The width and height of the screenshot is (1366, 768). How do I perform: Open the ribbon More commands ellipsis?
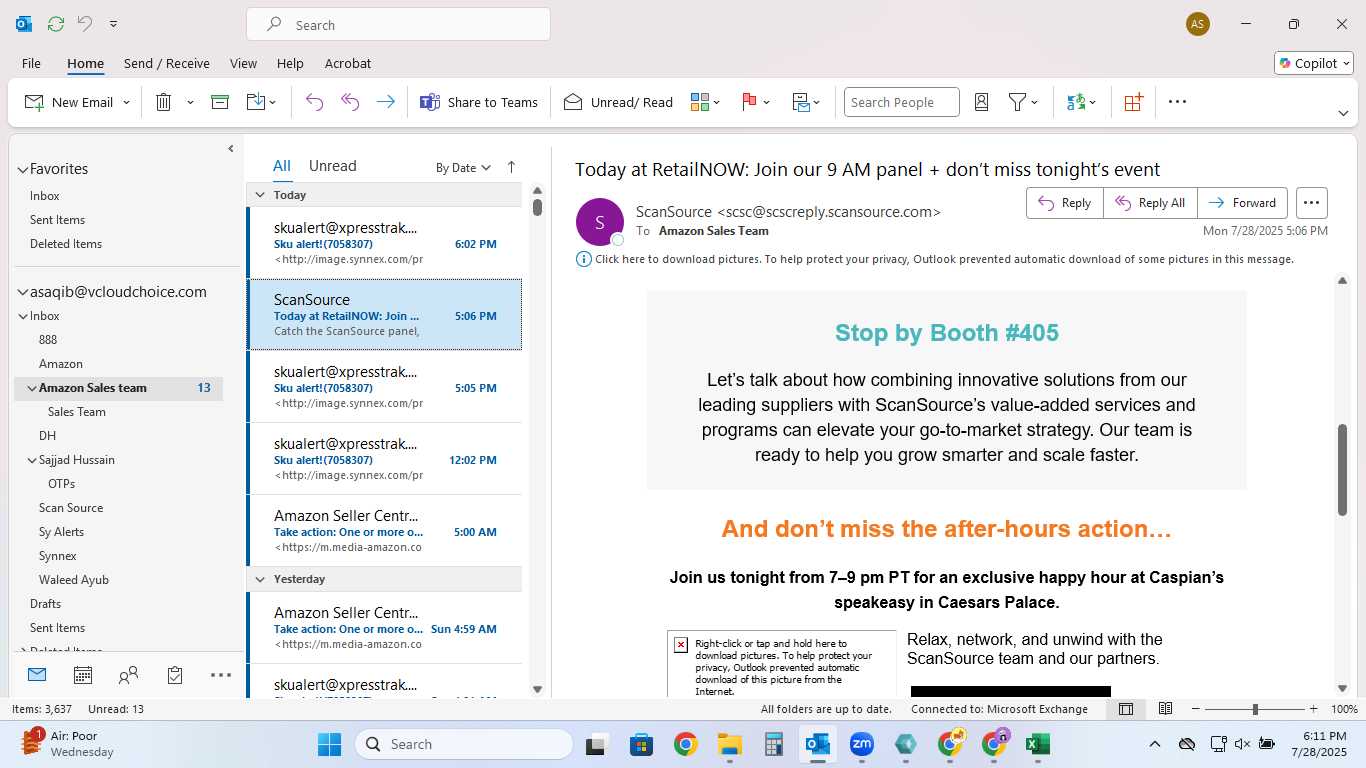tap(1177, 102)
